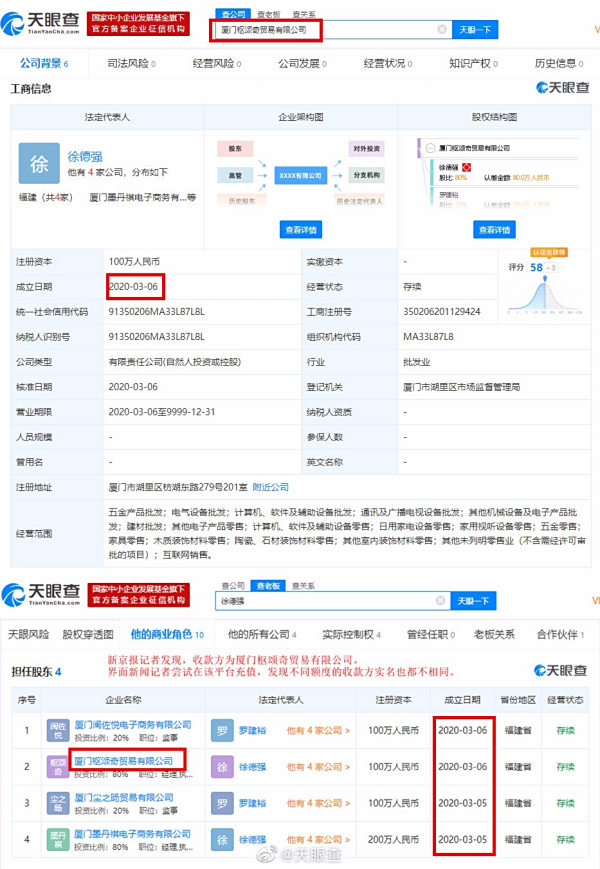Viewport: 600px width, 869px height.
Task: Open the 实际控制权 tab
Action: [351, 634]
